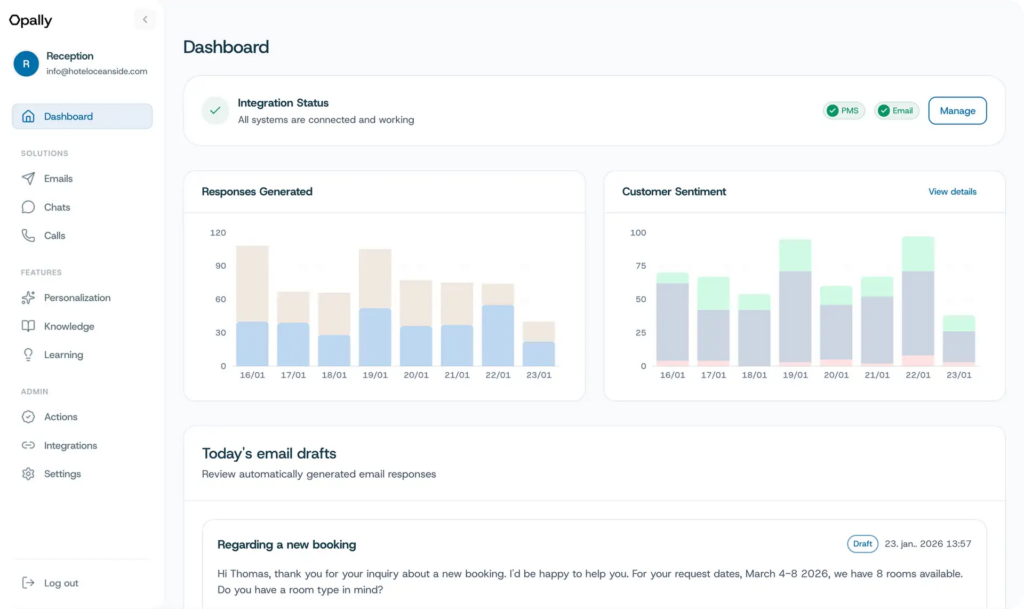Click the 23/01 bar in Customer Sentiment
Screen dimensions: 1024x609
[x=959, y=341]
